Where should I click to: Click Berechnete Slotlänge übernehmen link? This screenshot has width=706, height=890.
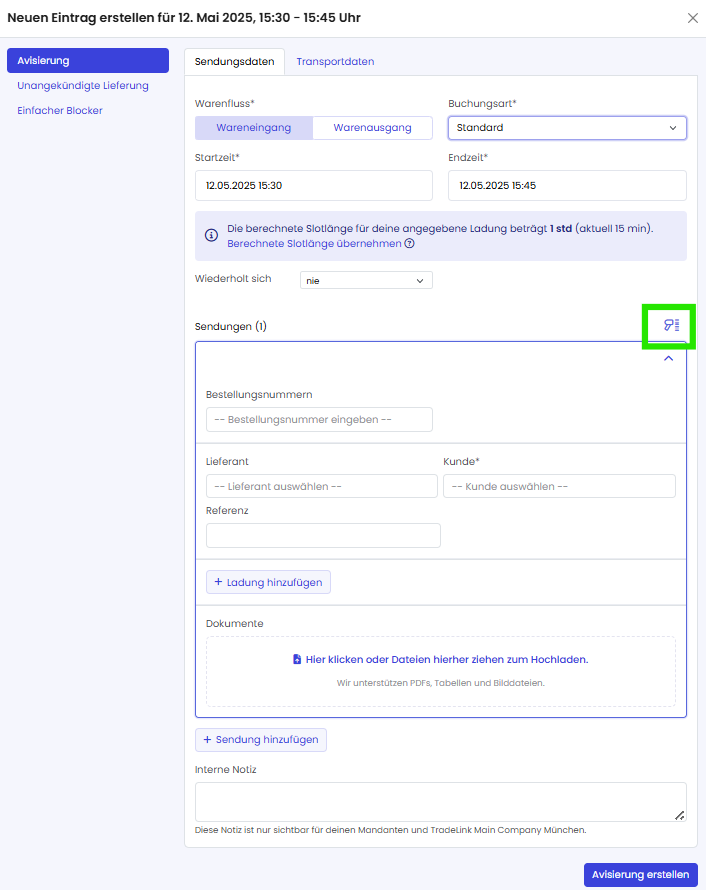pos(314,244)
